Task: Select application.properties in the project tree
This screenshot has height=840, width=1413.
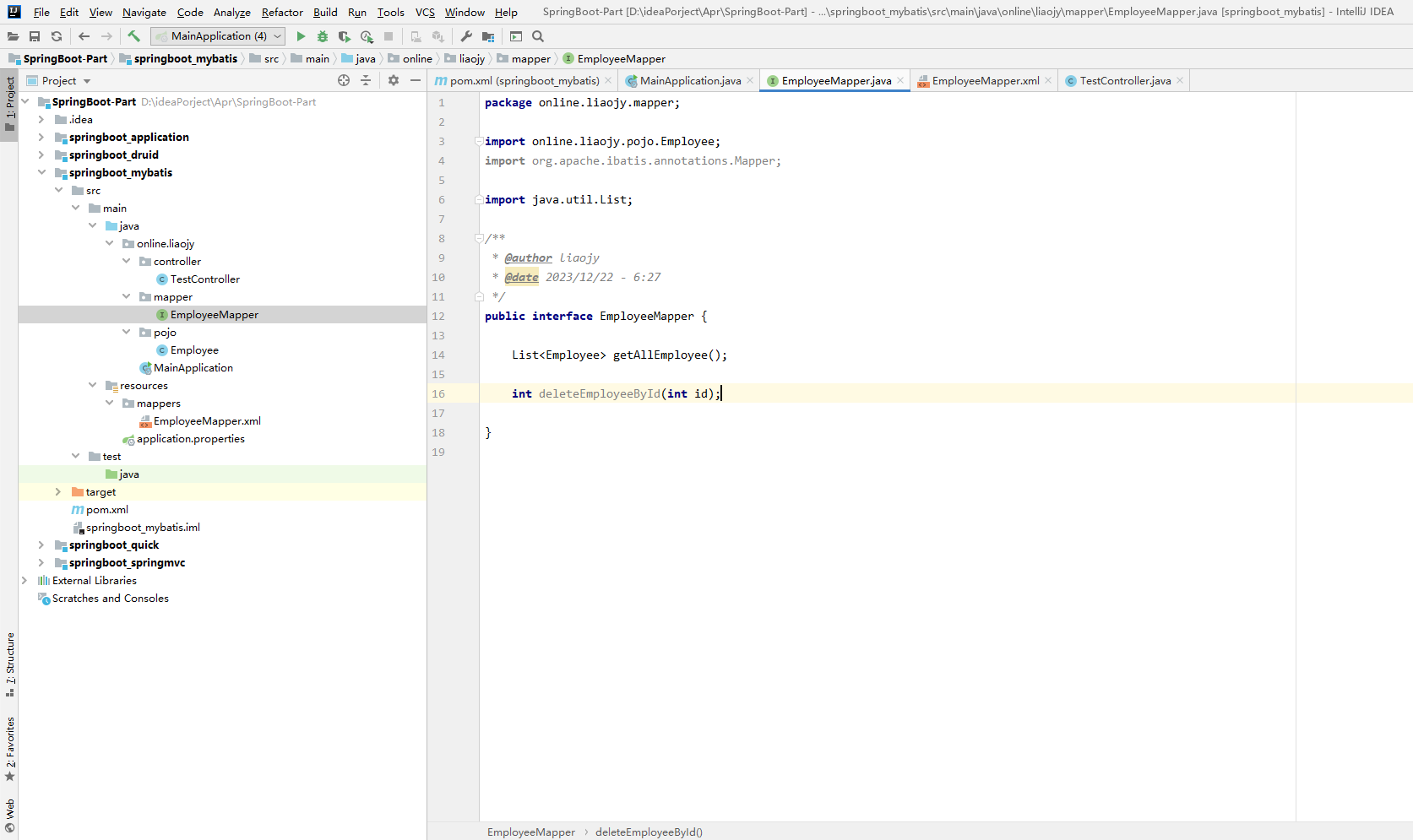Action: (x=190, y=439)
